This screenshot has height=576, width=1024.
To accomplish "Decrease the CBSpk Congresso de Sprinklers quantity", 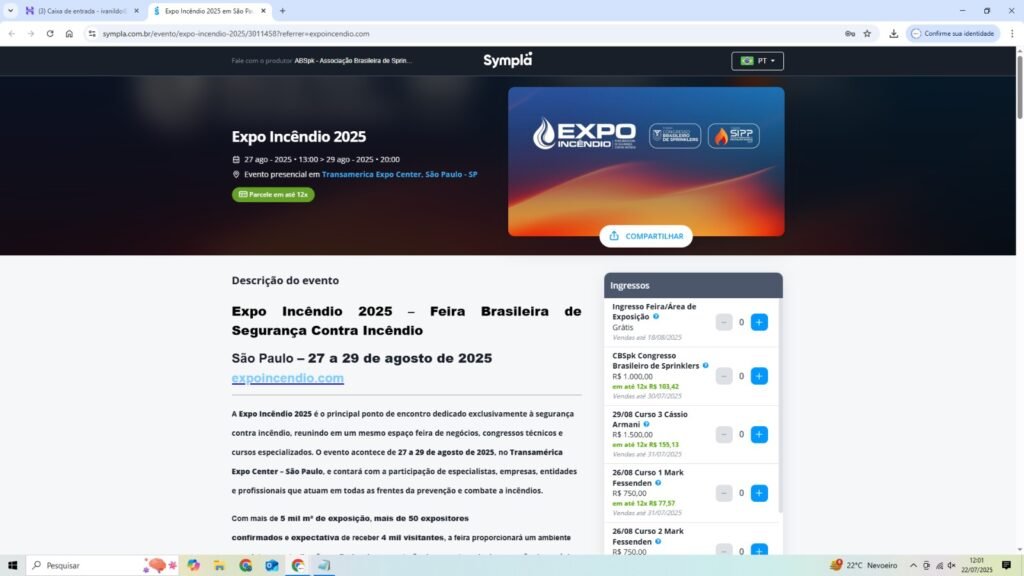I will (724, 376).
